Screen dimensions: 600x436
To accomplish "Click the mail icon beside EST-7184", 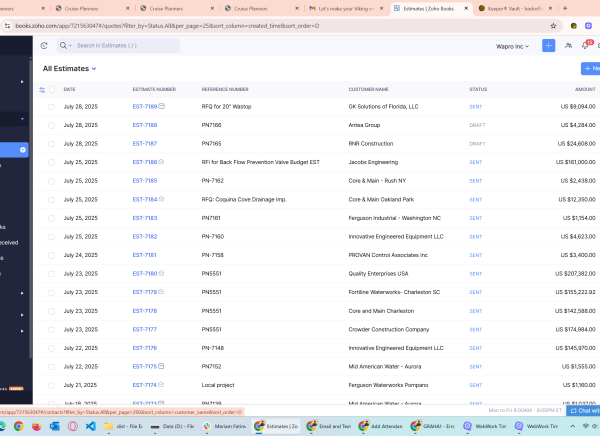I will pos(162,199).
